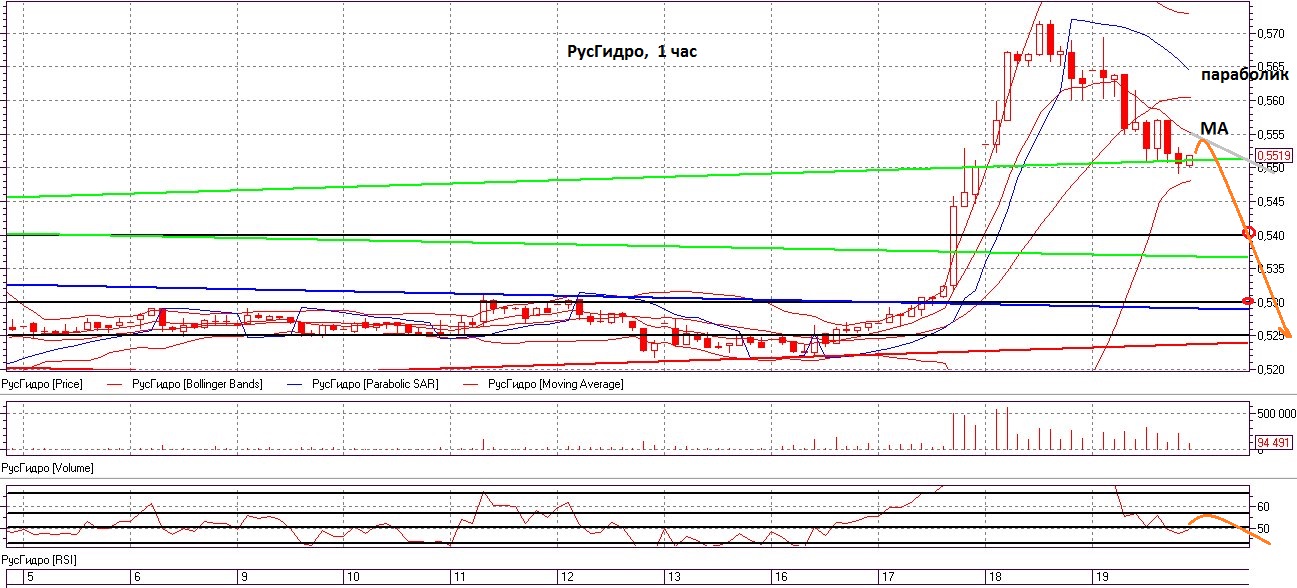Viewport: 1297px width, 588px height.
Task: Click the 0,555 price axis label
Action: click(x=1270, y=134)
